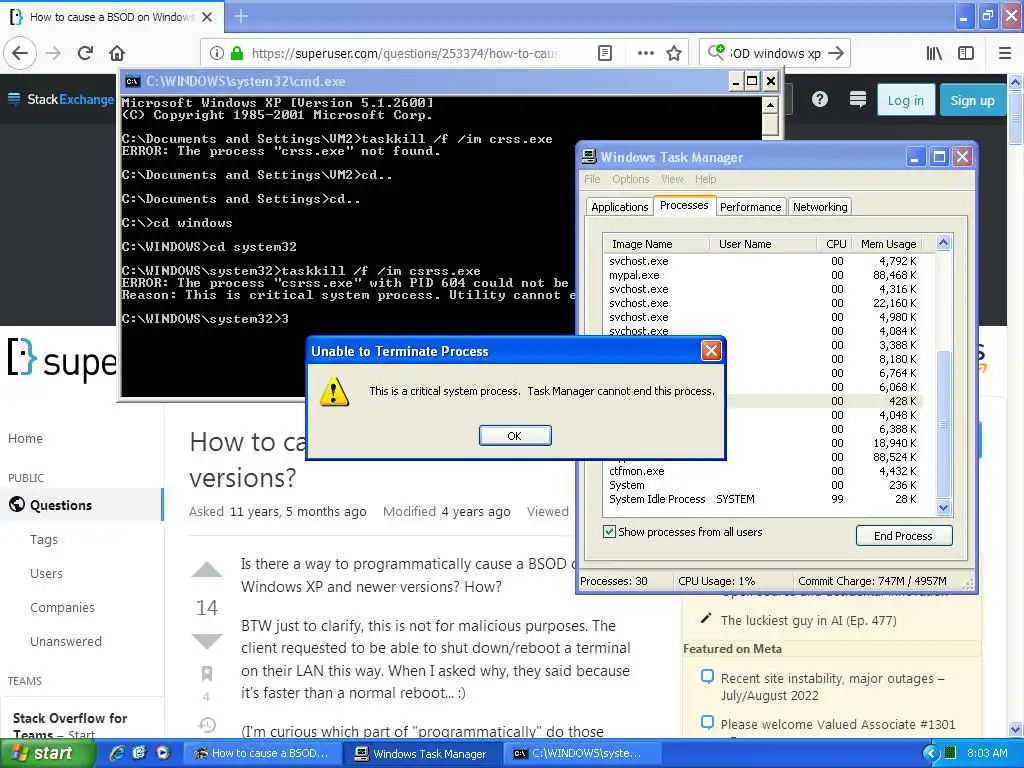Image resolution: width=1024 pixels, height=768 pixels.
Task: Go to the browser Home icon
Action: pyautogui.click(x=117, y=54)
